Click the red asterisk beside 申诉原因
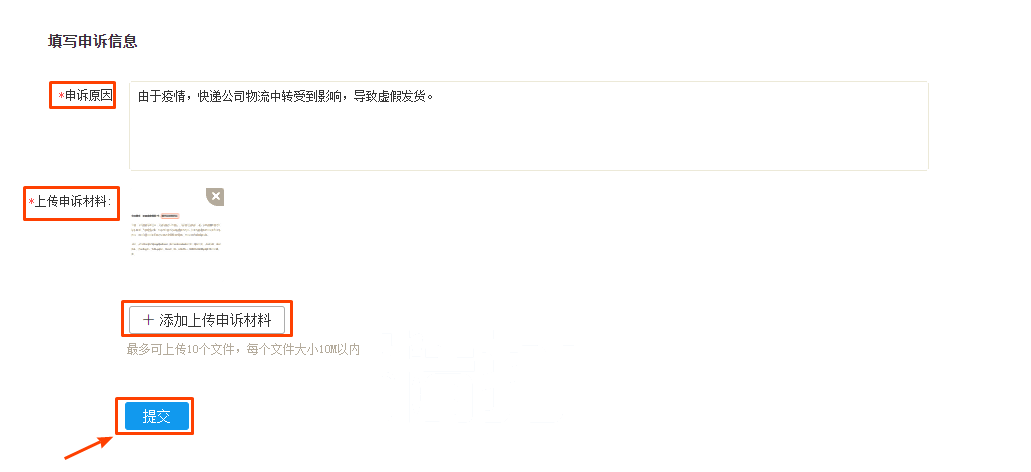Image resolution: width=1031 pixels, height=472 pixels. 61,97
